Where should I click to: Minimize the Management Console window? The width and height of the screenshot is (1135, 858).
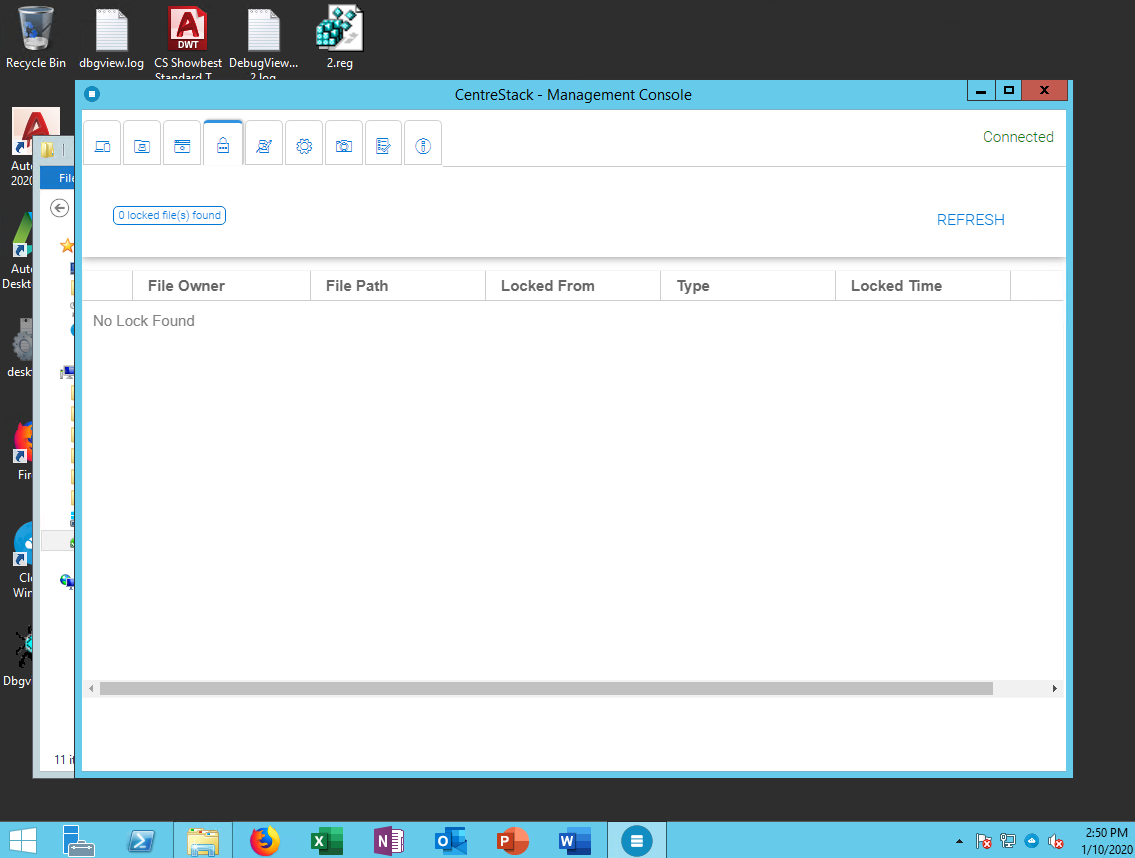pos(981,91)
